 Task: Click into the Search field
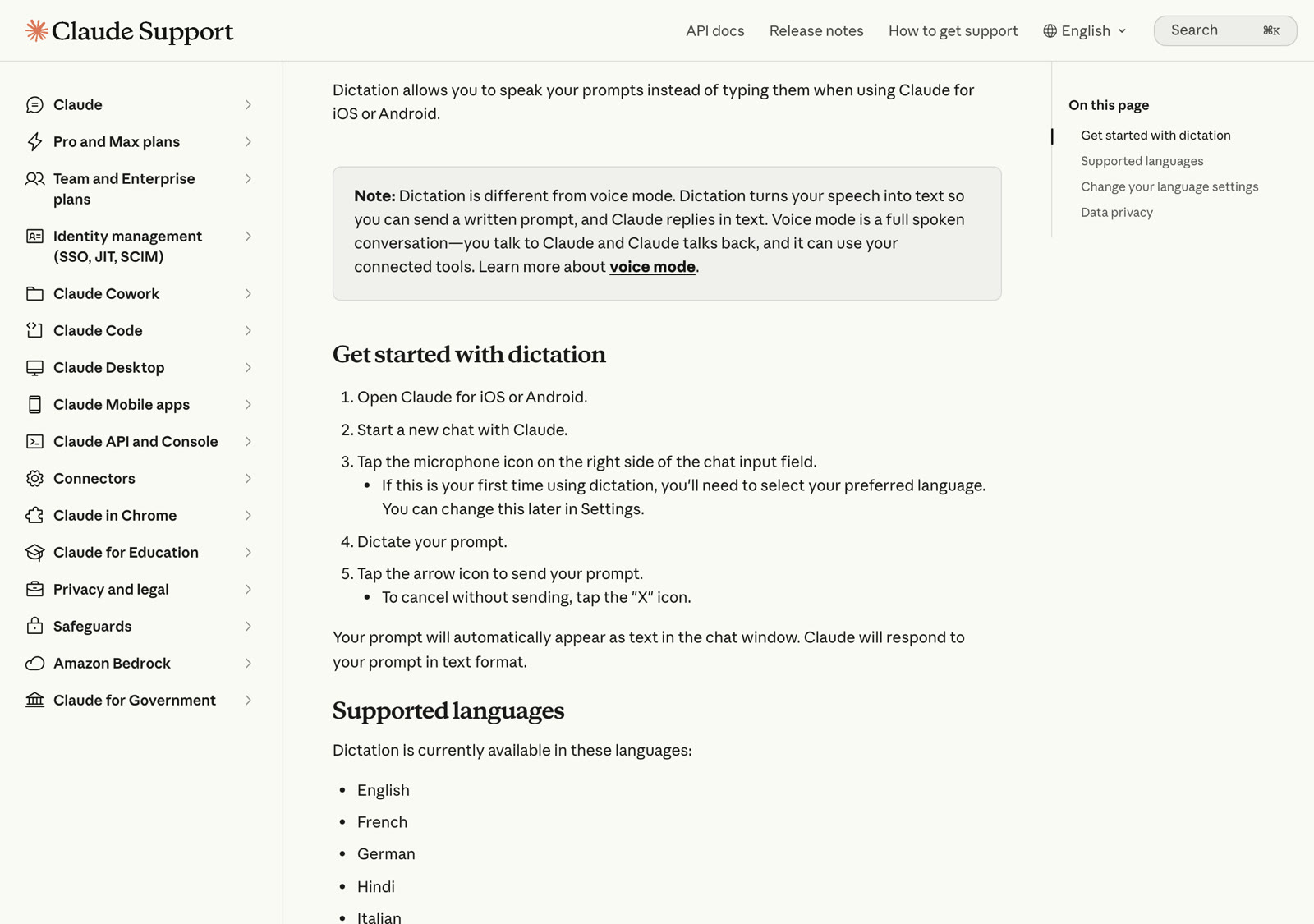coord(1224,30)
